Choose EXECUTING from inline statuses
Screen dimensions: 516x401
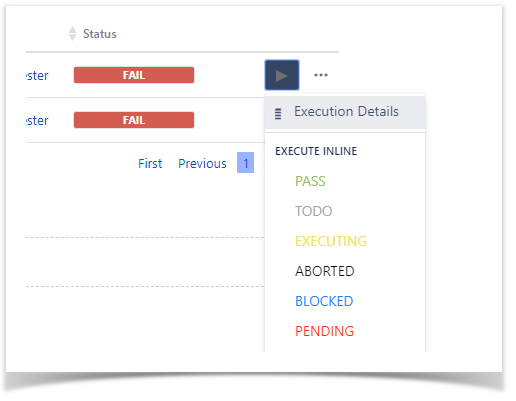pos(331,241)
